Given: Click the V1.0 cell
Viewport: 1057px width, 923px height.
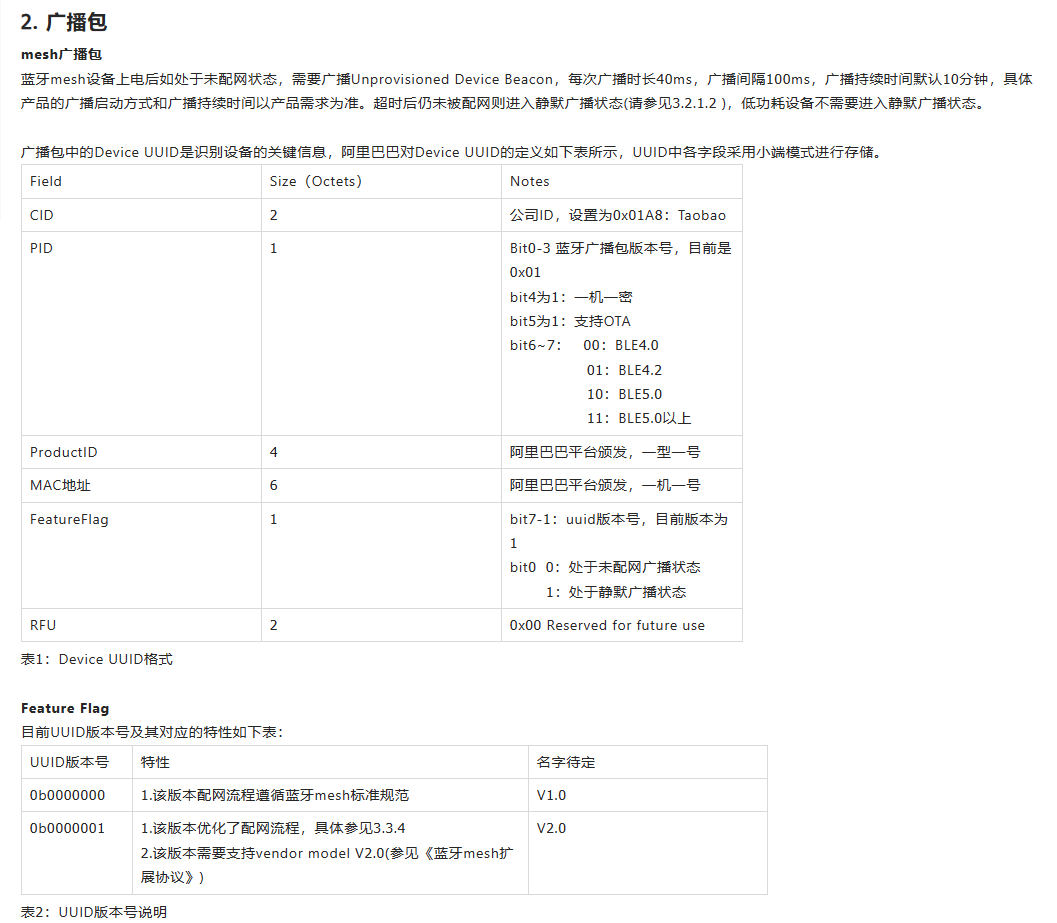Looking at the screenshot, I should click(549, 794).
